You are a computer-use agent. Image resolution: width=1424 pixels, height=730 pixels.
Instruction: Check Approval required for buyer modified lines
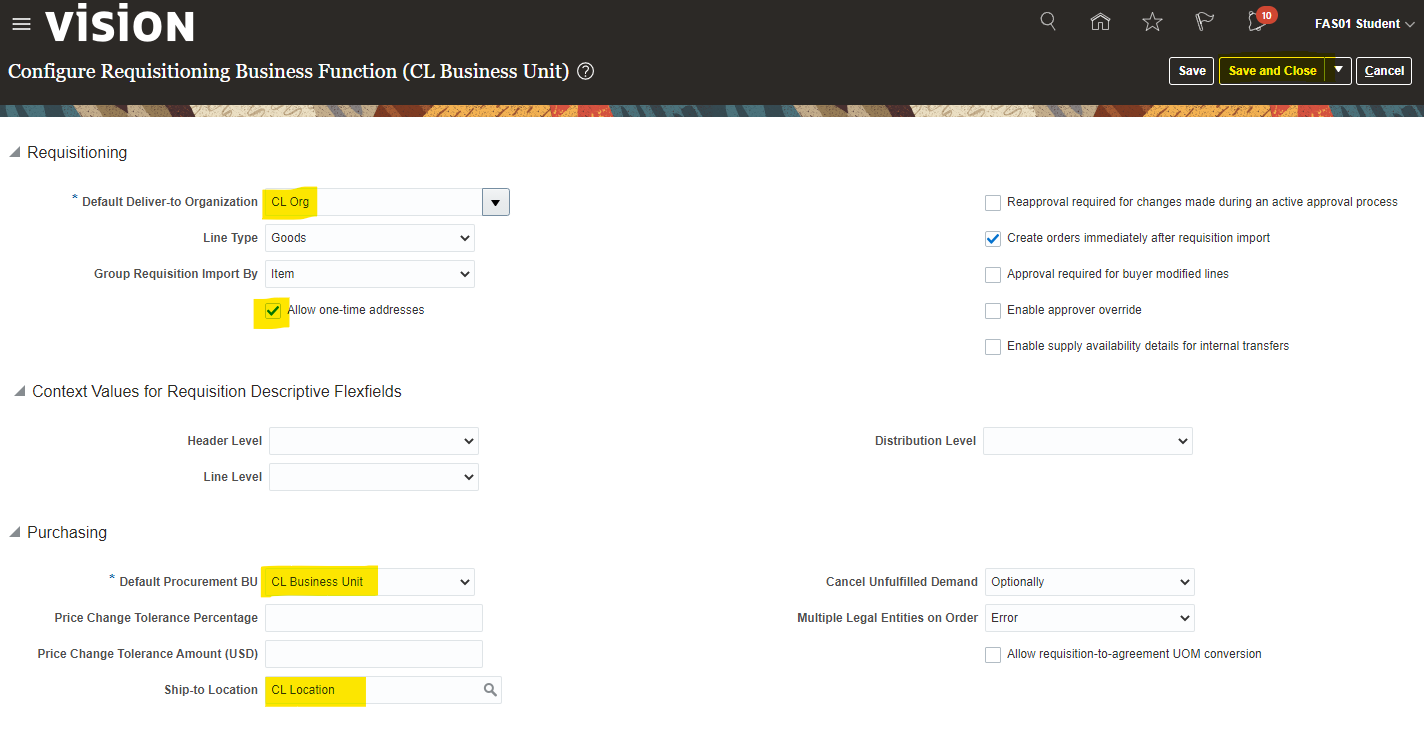(x=993, y=275)
